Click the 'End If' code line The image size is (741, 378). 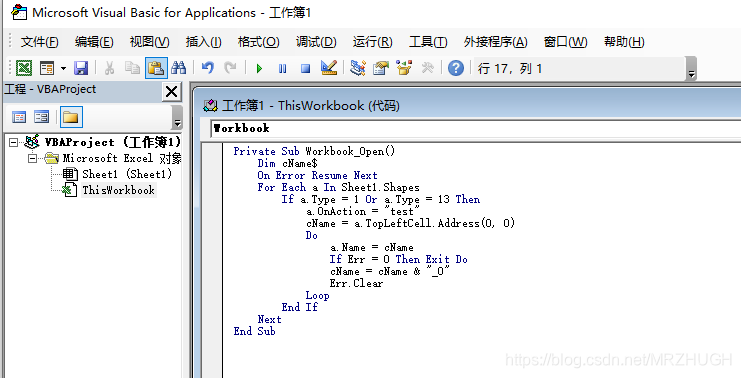300,307
